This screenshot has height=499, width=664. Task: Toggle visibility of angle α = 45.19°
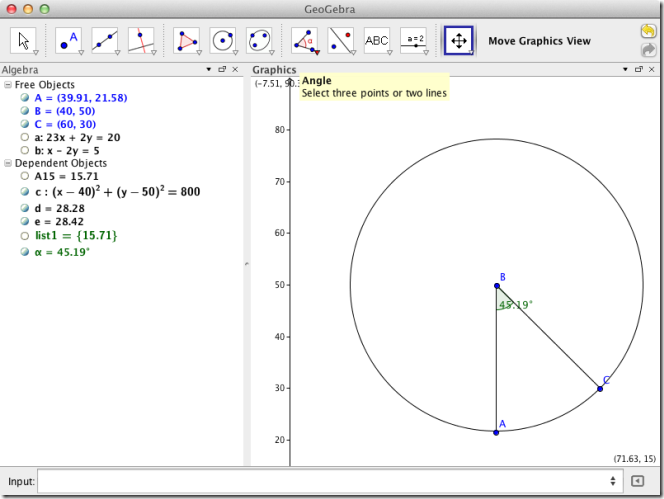pos(25,252)
